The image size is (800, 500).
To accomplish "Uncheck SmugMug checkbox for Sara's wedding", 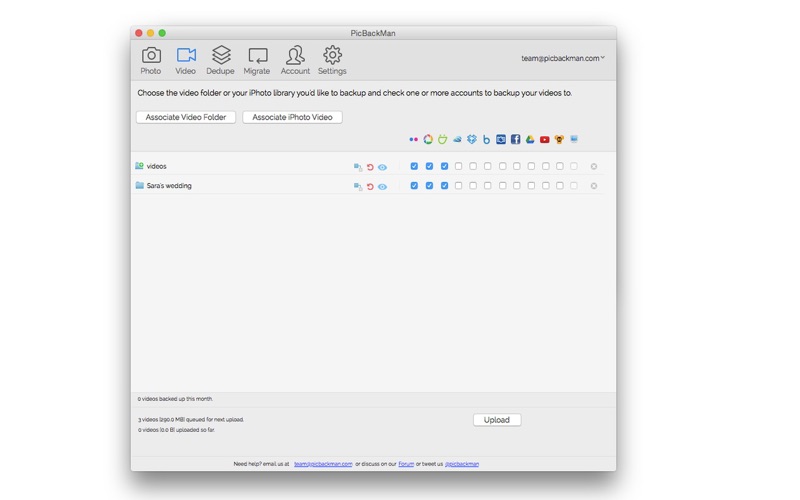I will pos(444,185).
